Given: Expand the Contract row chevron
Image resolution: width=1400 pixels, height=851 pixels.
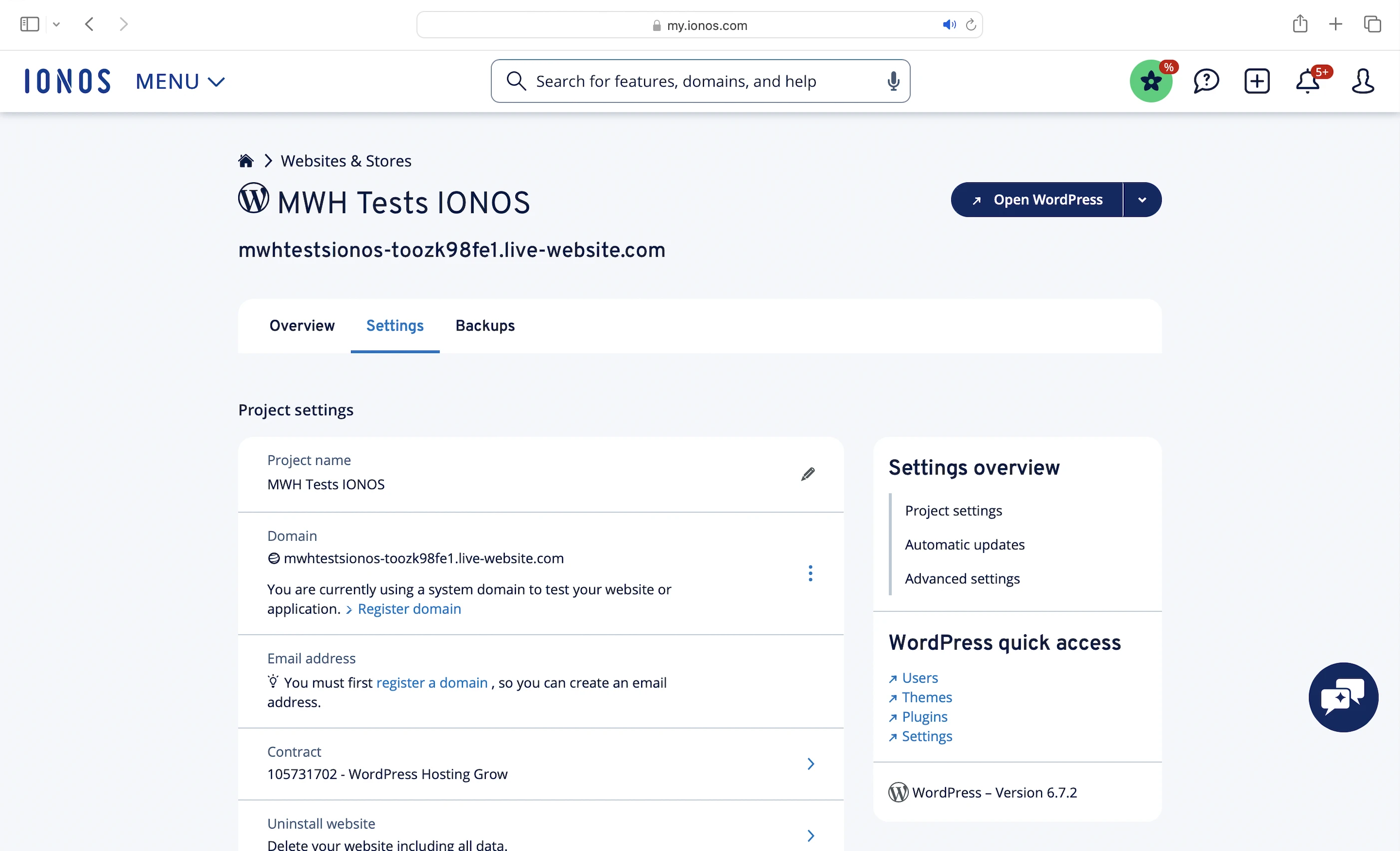Looking at the screenshot, I should click(x=810, y=764).
